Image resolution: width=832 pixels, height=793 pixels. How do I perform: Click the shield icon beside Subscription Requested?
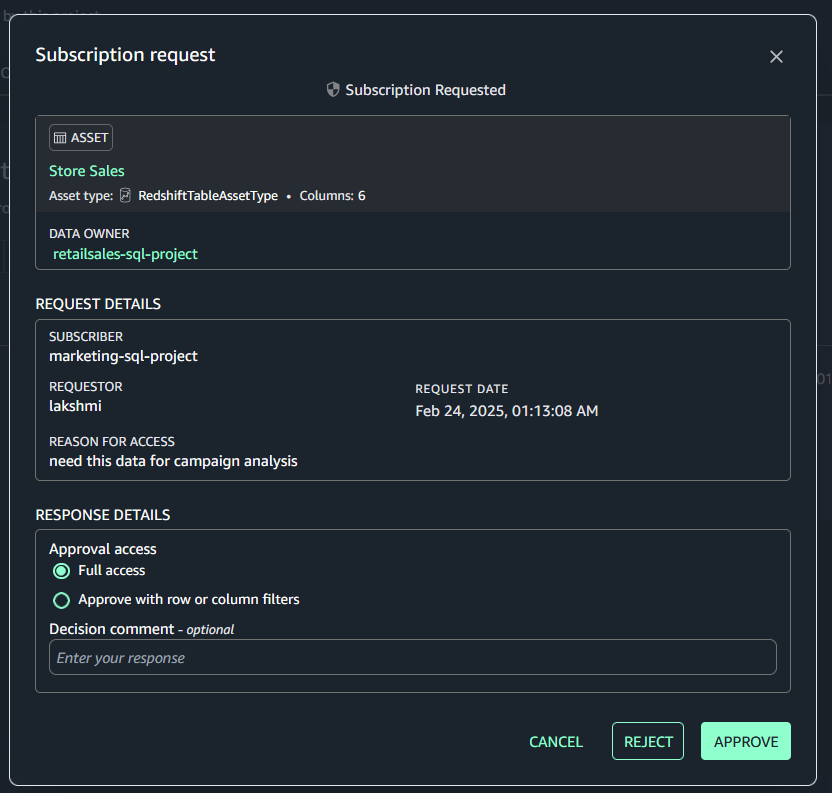click(x=333, y=90)
